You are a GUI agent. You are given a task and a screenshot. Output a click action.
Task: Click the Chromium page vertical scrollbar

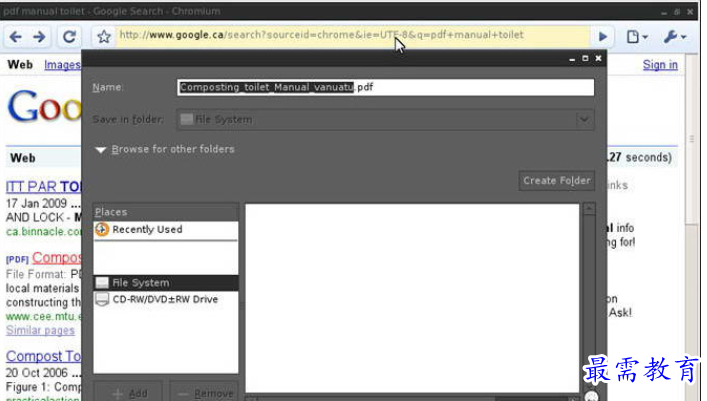[x=692, y=140]
